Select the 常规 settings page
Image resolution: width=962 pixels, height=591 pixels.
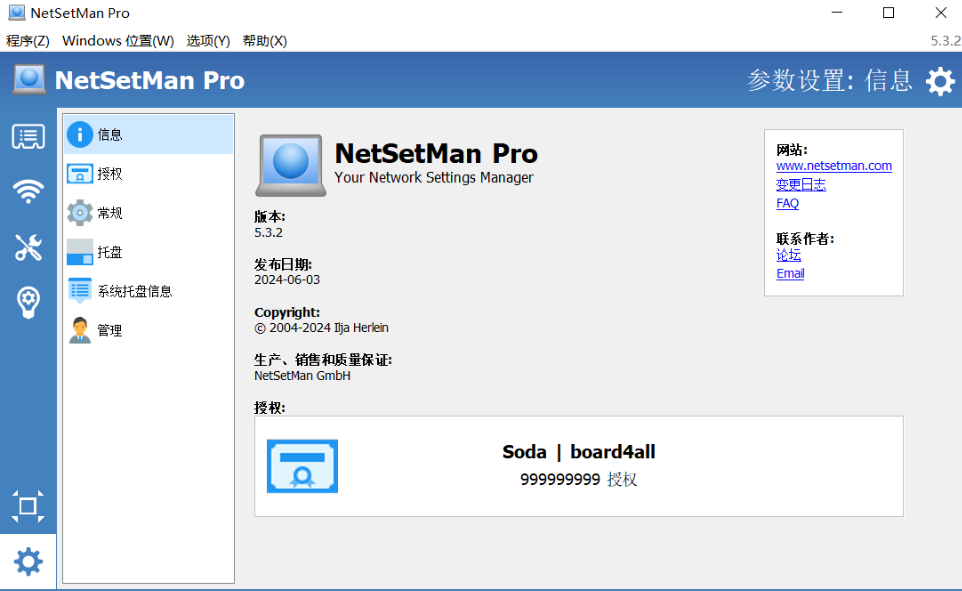point(148,213)
